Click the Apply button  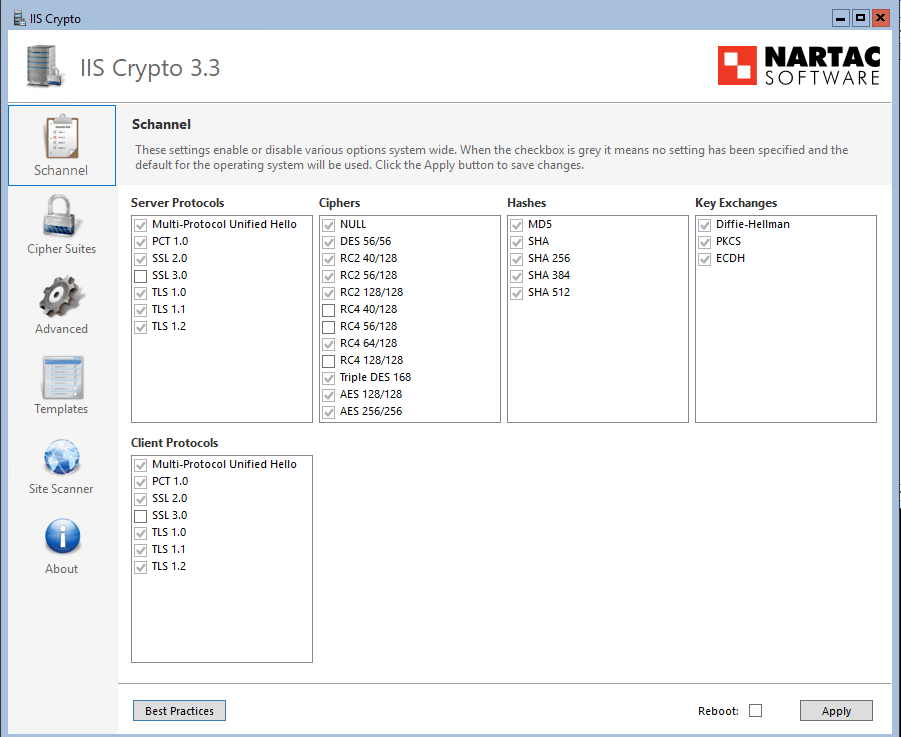tap(836, 711)
